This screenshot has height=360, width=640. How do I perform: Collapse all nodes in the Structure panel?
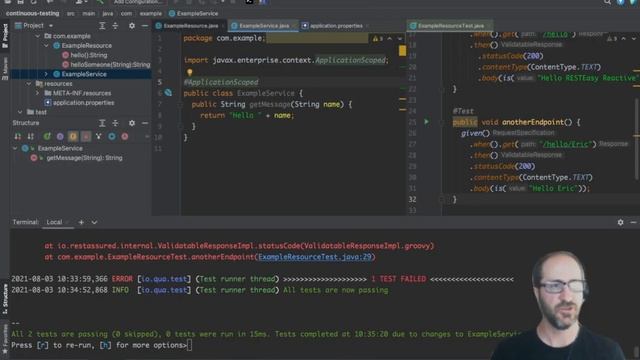pos(115,123)
